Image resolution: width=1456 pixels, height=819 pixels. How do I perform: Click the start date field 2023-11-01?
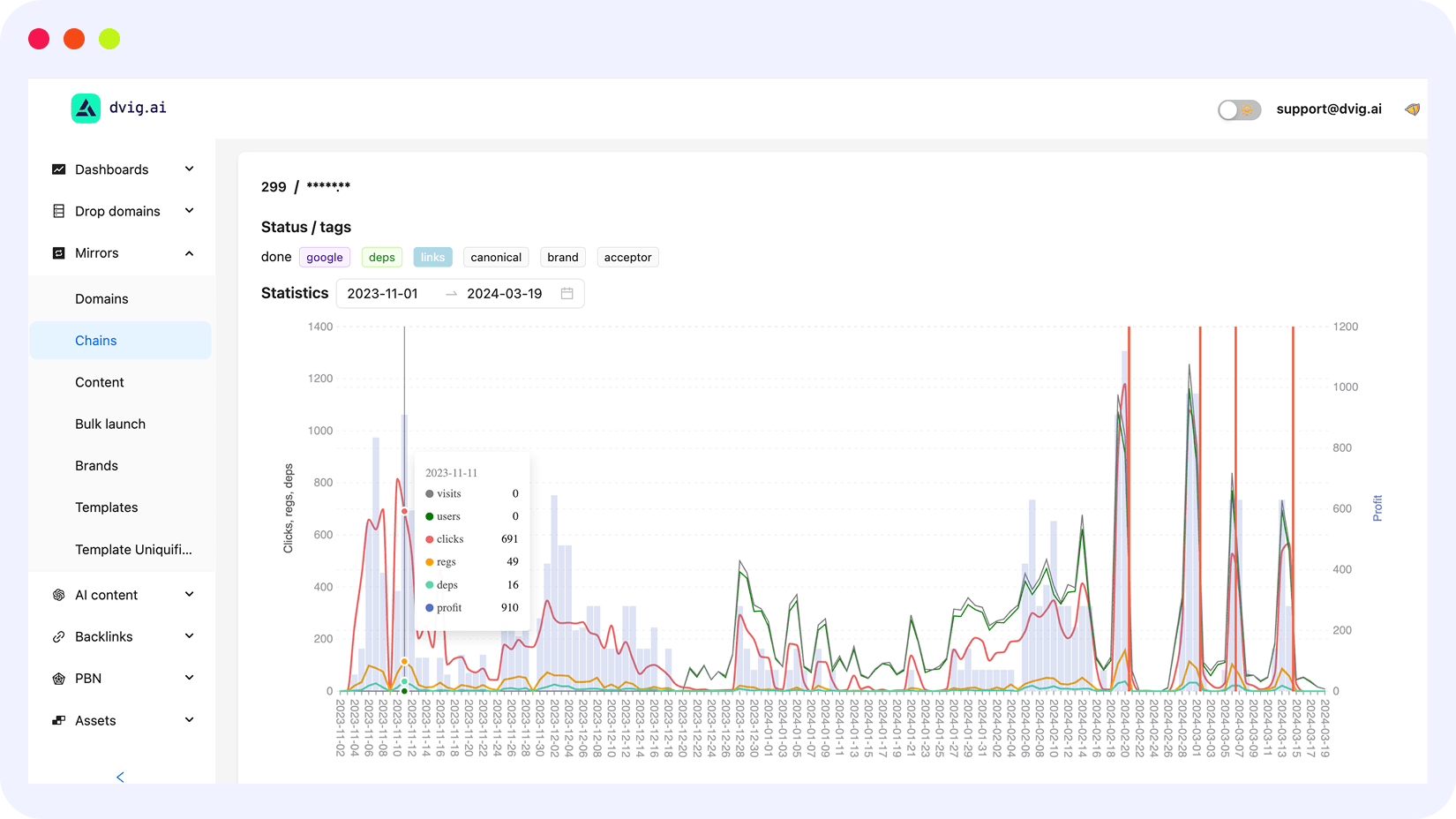coord(383,294)
